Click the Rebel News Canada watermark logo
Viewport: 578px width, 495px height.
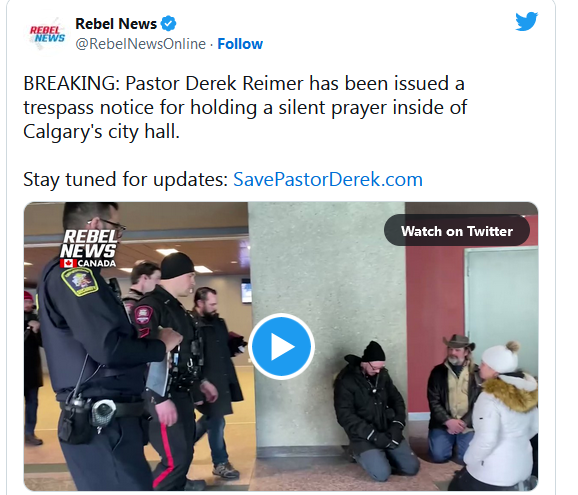point(88,248)
